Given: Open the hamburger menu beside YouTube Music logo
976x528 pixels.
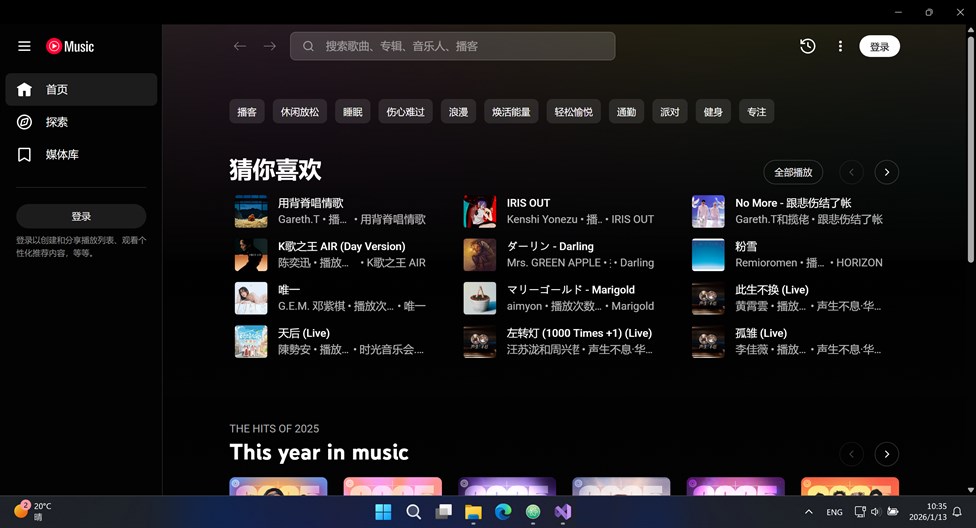Looking at the screenshot, I should 24,46.
